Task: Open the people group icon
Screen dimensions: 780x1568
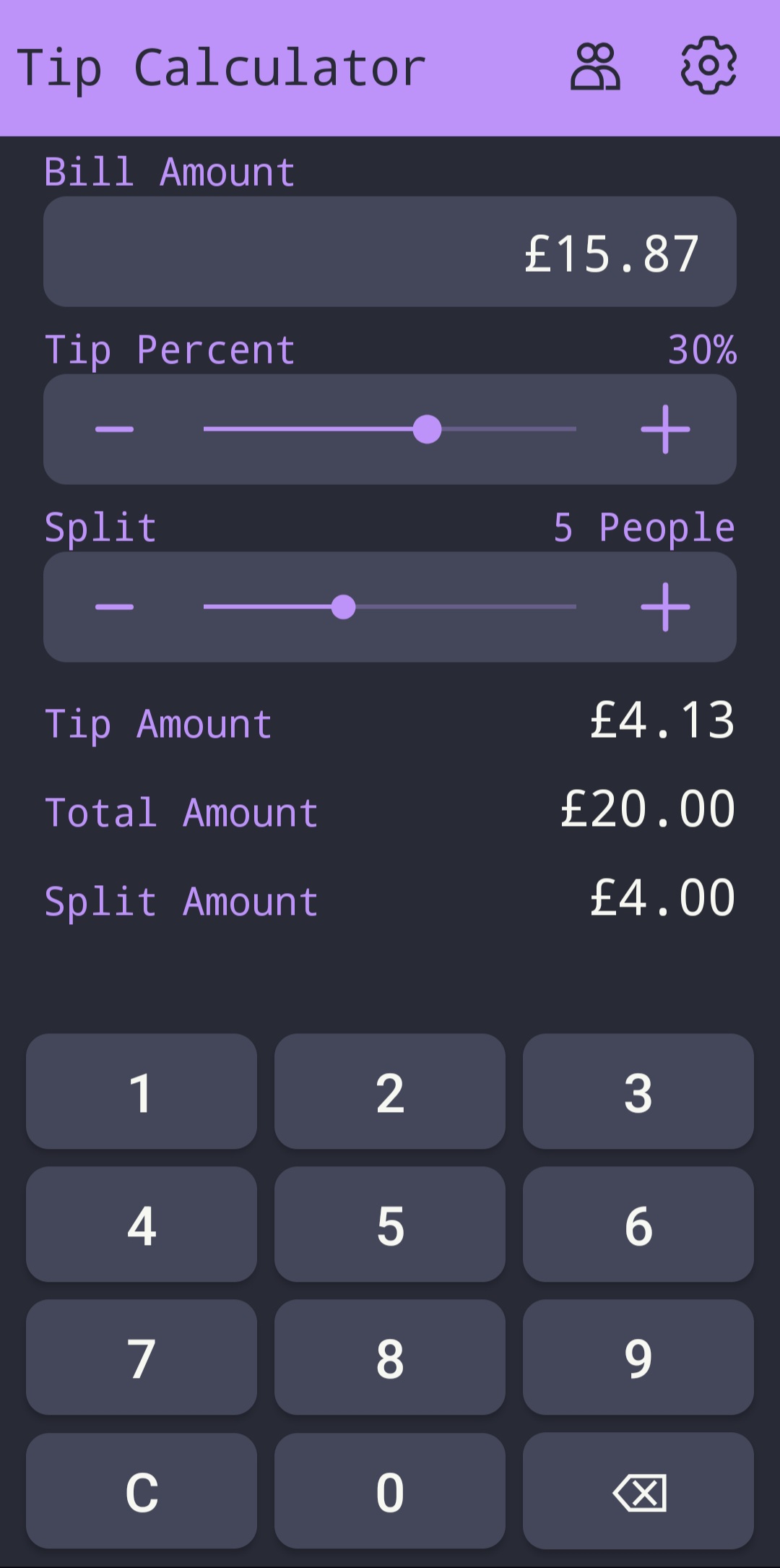Action: pos(595,67)
